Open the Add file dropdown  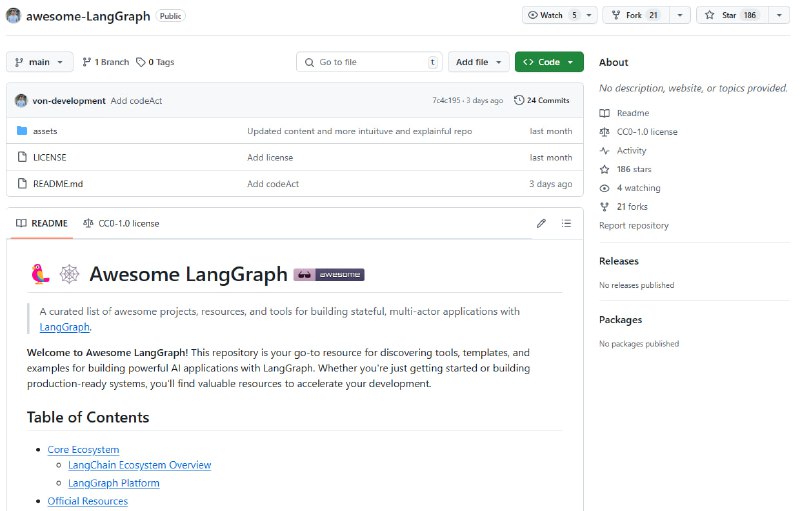[479, 62]
